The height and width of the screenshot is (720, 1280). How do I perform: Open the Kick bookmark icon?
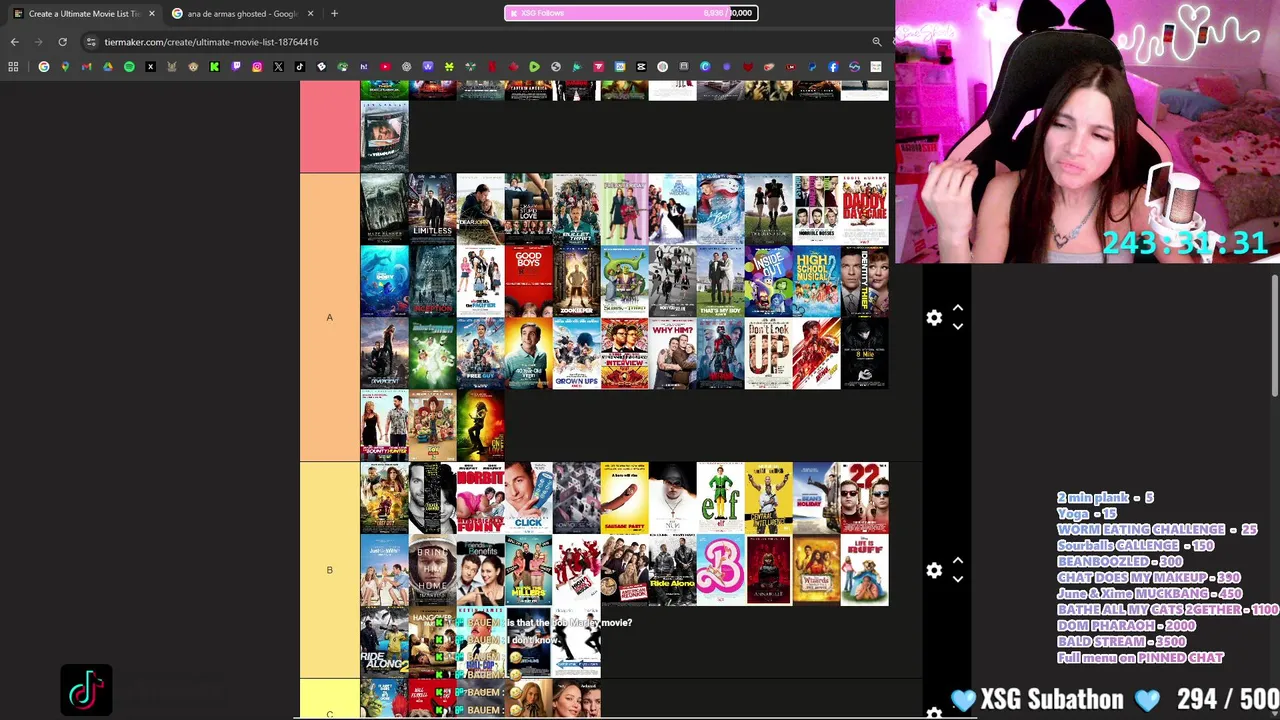tap(214, 67)
